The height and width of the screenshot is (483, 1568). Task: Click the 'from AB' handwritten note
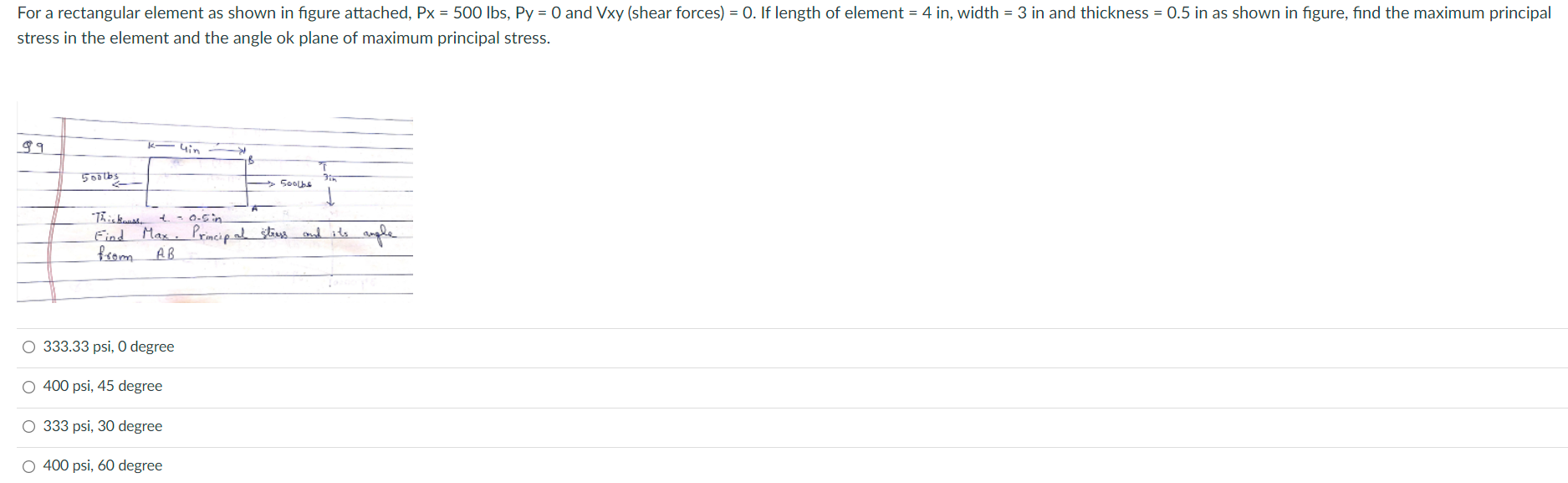point(134,254)
